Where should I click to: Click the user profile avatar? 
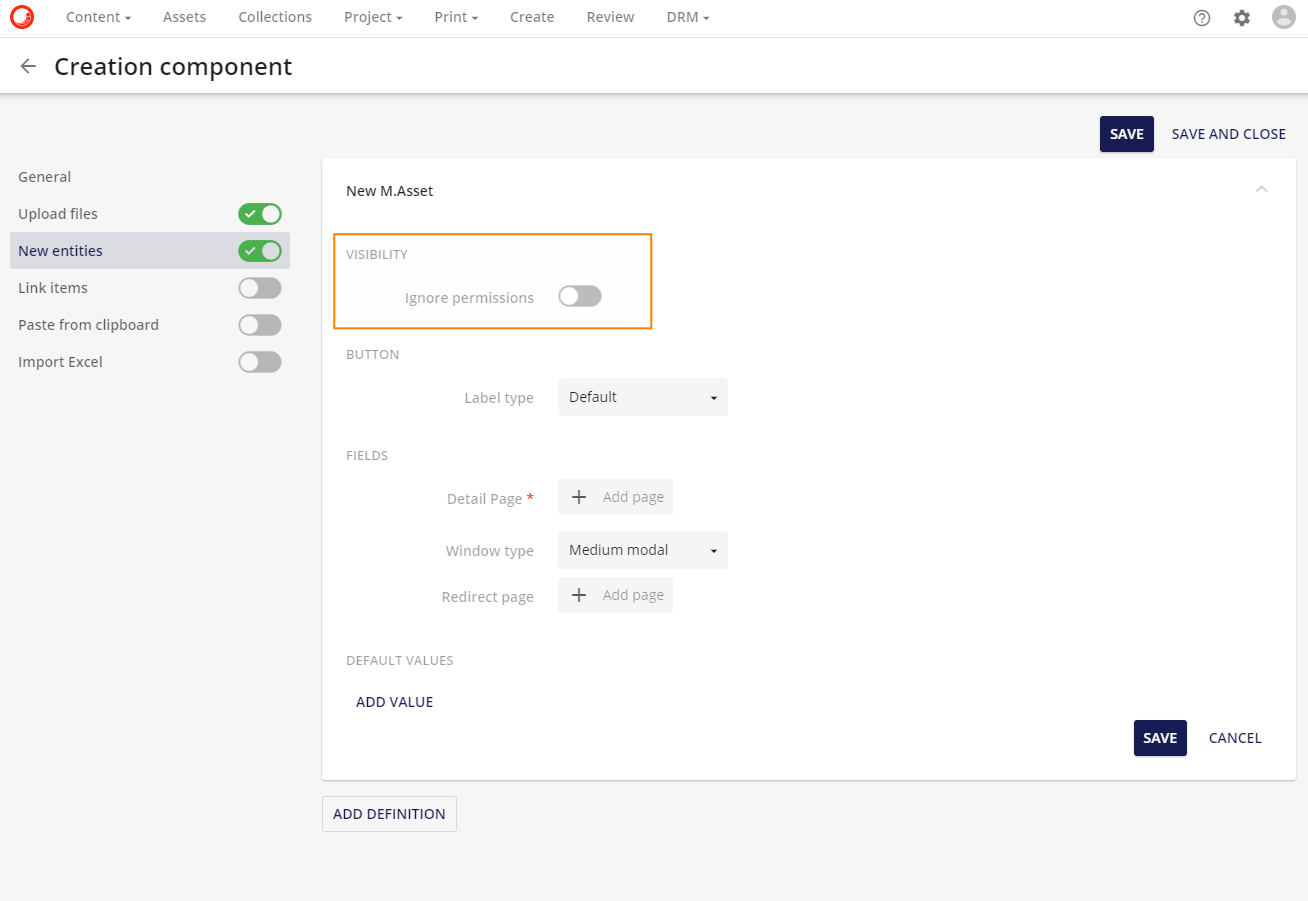click(1283, 17)
